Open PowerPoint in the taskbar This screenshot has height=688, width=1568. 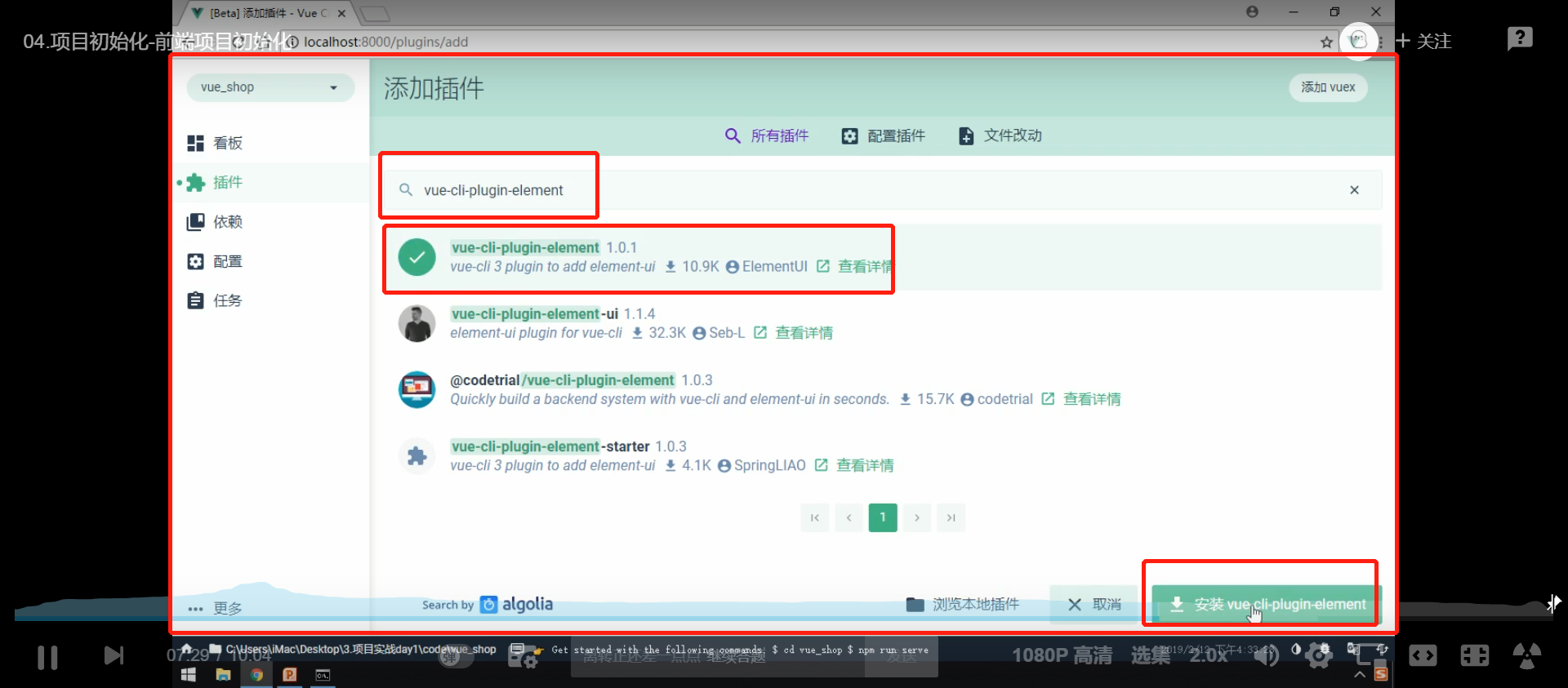[289, 675]
